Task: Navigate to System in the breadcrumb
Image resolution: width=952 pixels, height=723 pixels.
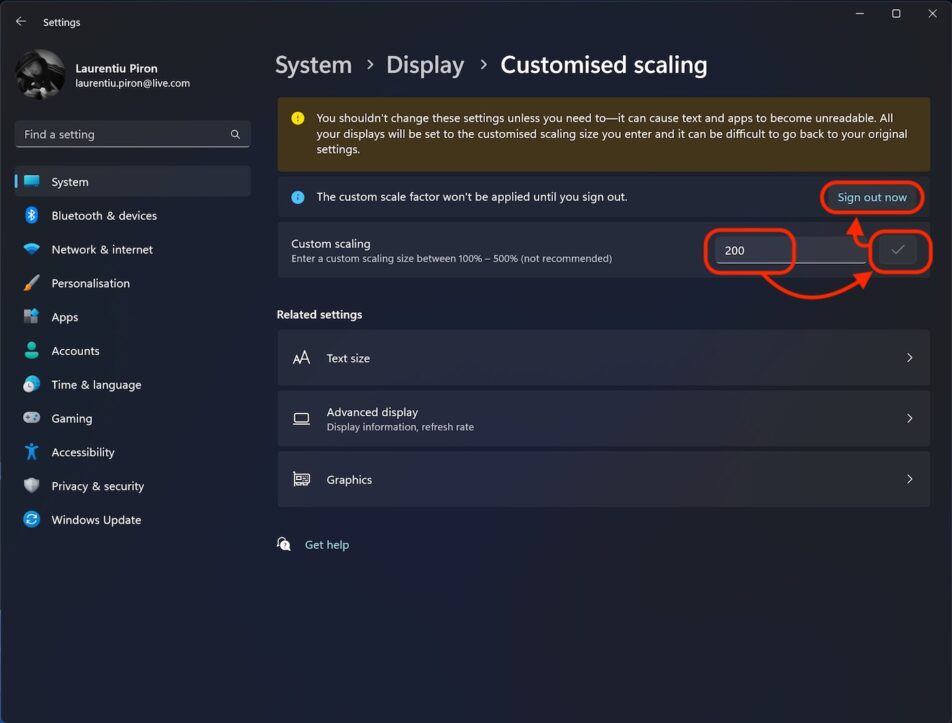Action: point(313,64)
